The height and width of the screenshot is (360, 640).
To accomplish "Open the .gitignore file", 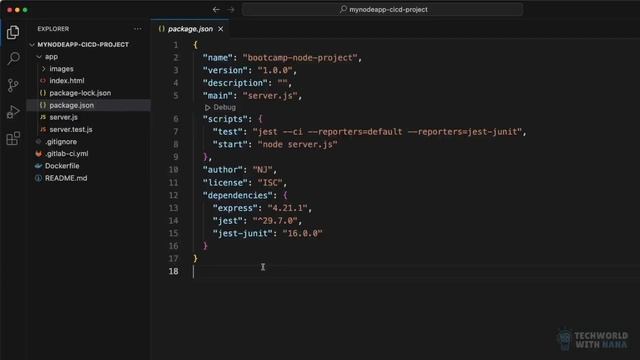I will [x=61, y=142].
